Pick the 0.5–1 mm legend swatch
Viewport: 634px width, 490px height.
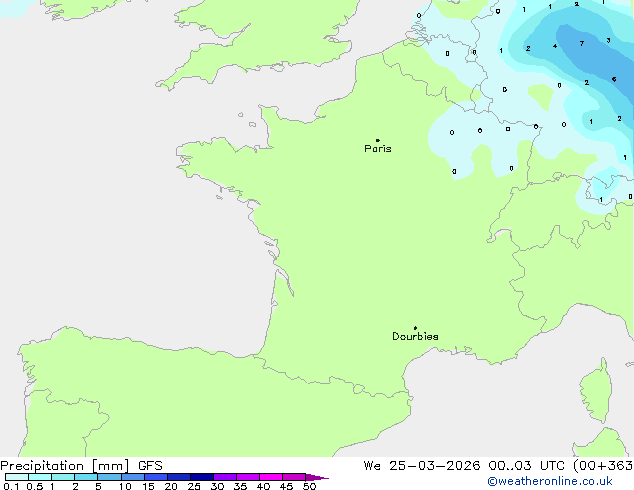40,477
